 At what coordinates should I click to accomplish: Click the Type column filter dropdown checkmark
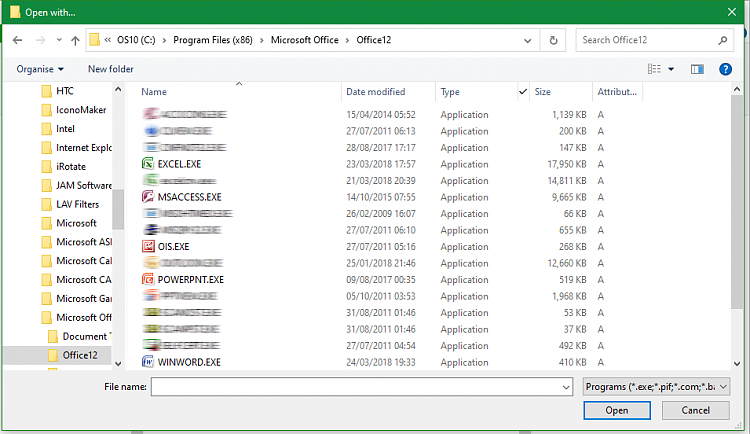point(523,91)
